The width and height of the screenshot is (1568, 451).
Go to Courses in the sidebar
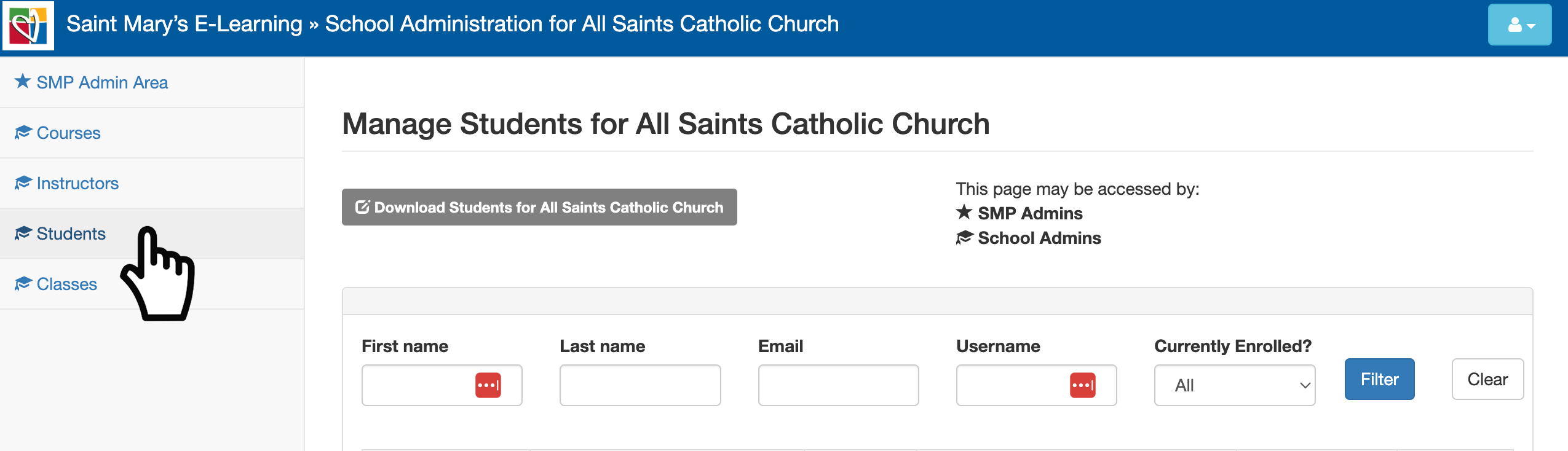(68, 133)
